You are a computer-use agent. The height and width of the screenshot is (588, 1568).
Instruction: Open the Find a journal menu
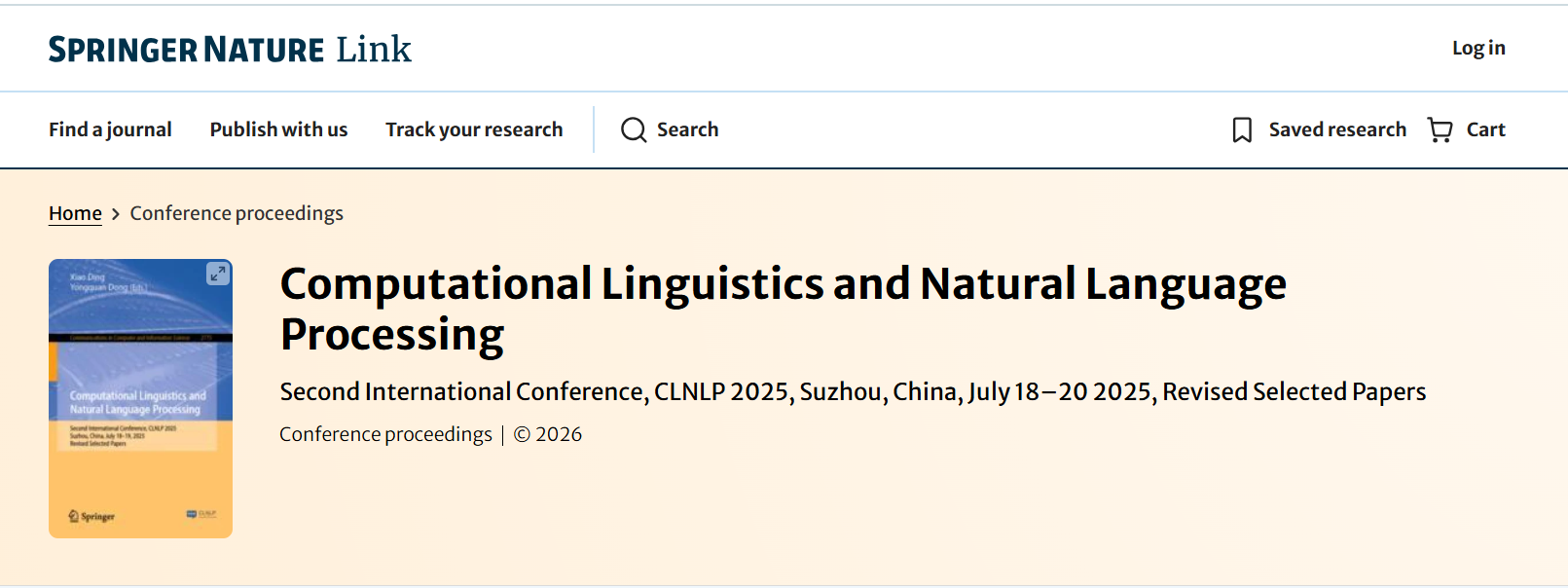click(x=110, y=129)
